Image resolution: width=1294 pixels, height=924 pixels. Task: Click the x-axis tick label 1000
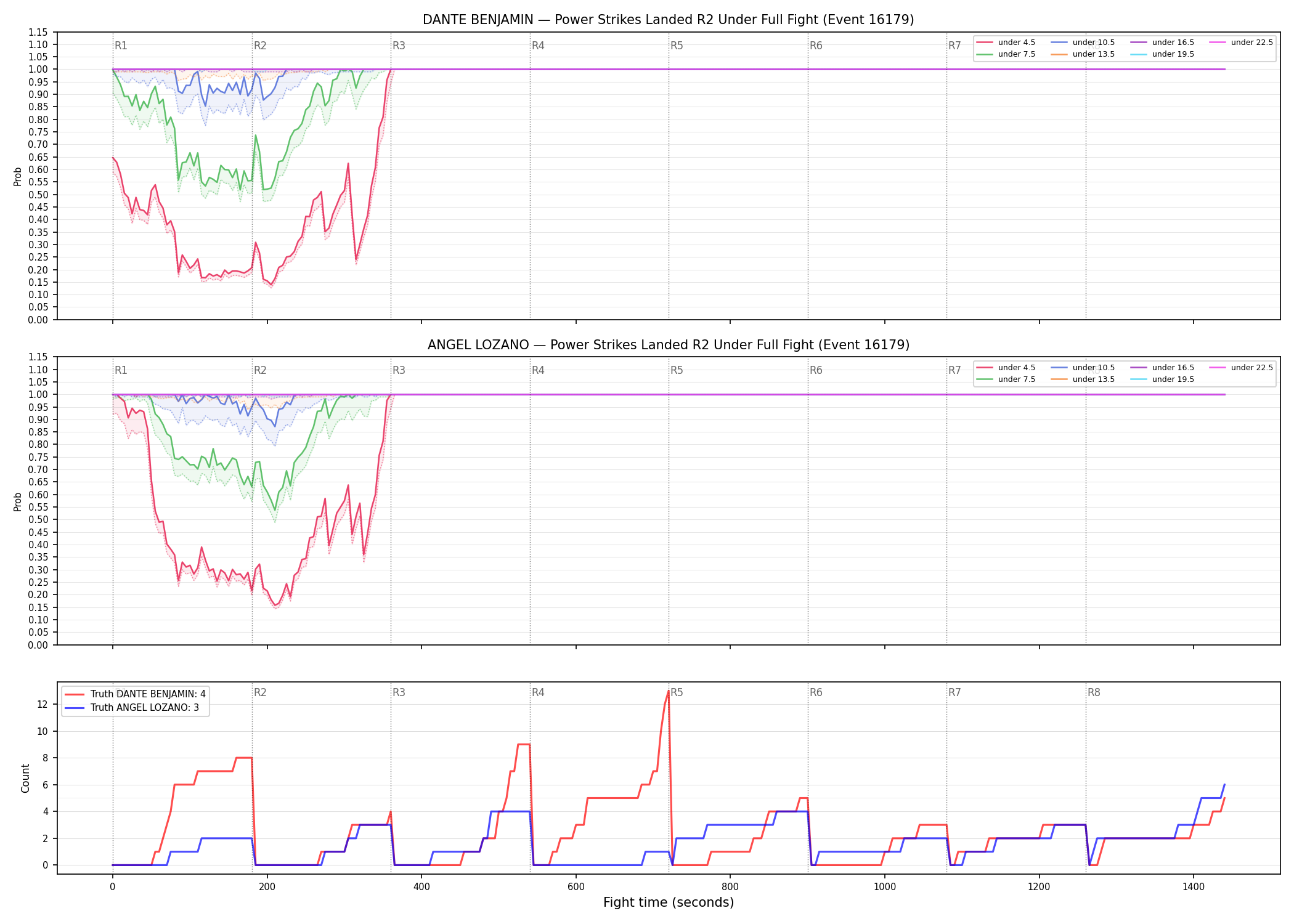(885, 887)
